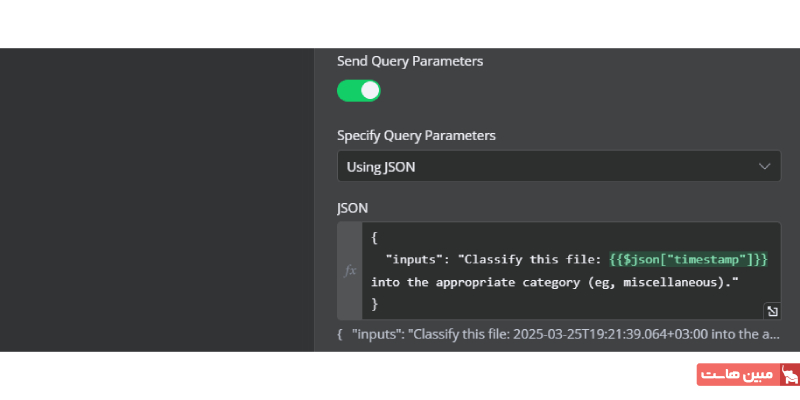800x400 pixels.
Task: Click the dark canvas area on left
Action: pyautogui.click(x=157, y=200)
